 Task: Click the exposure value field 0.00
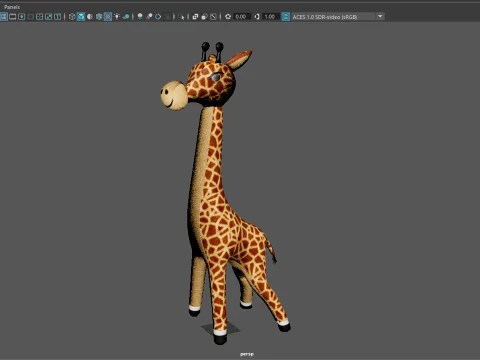tap(242, 16)
